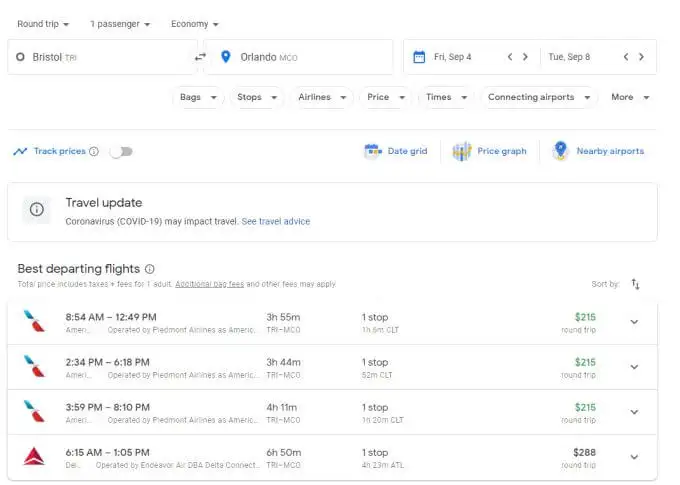The height and width of the screenshot is (485, 680).
Task: Show Nearby airports
Action: pos(598,151)
